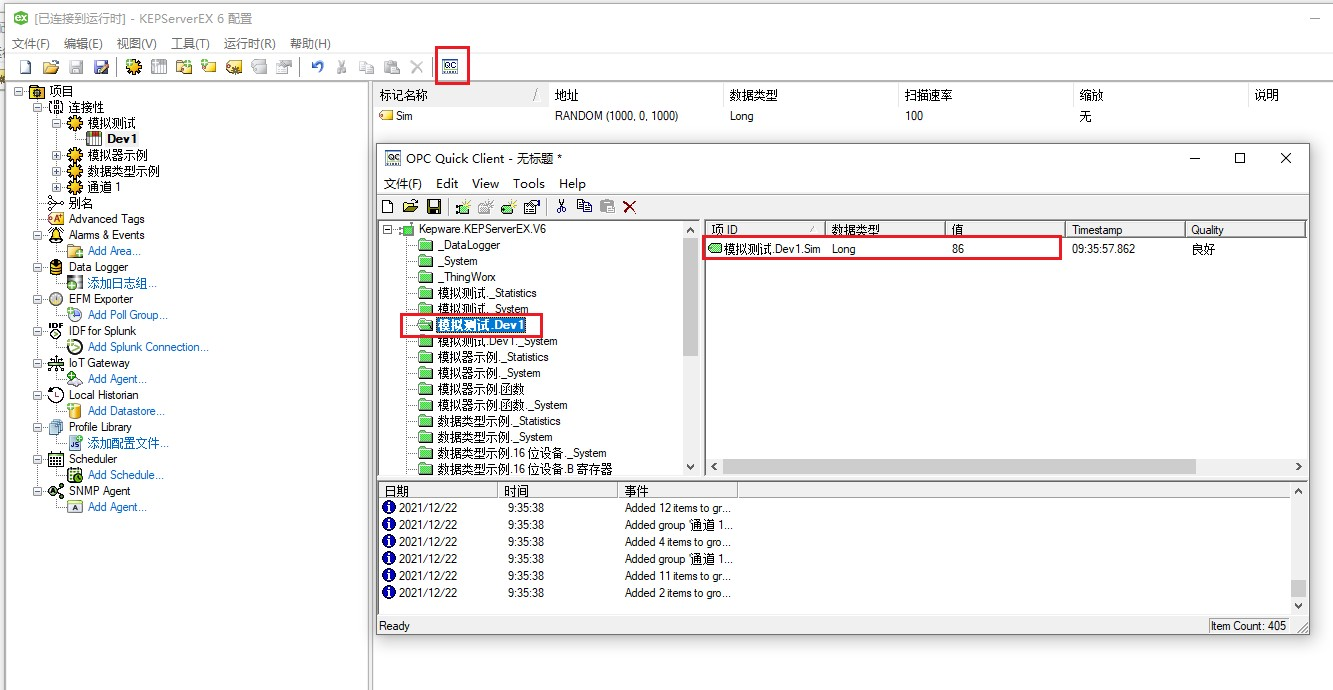Open the Tools menu in OPC Quick Client
The image size is (1333, 690).
(528, 183)
